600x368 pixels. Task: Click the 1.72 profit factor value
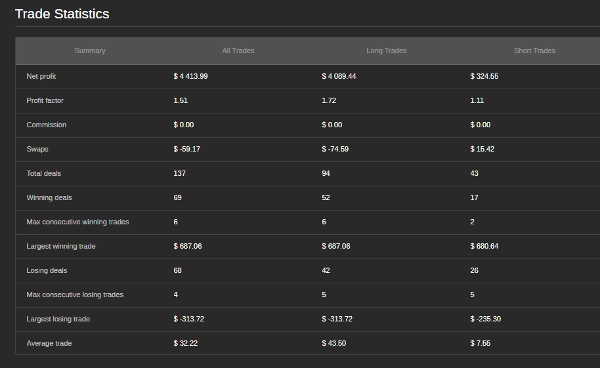pos(329,101)
